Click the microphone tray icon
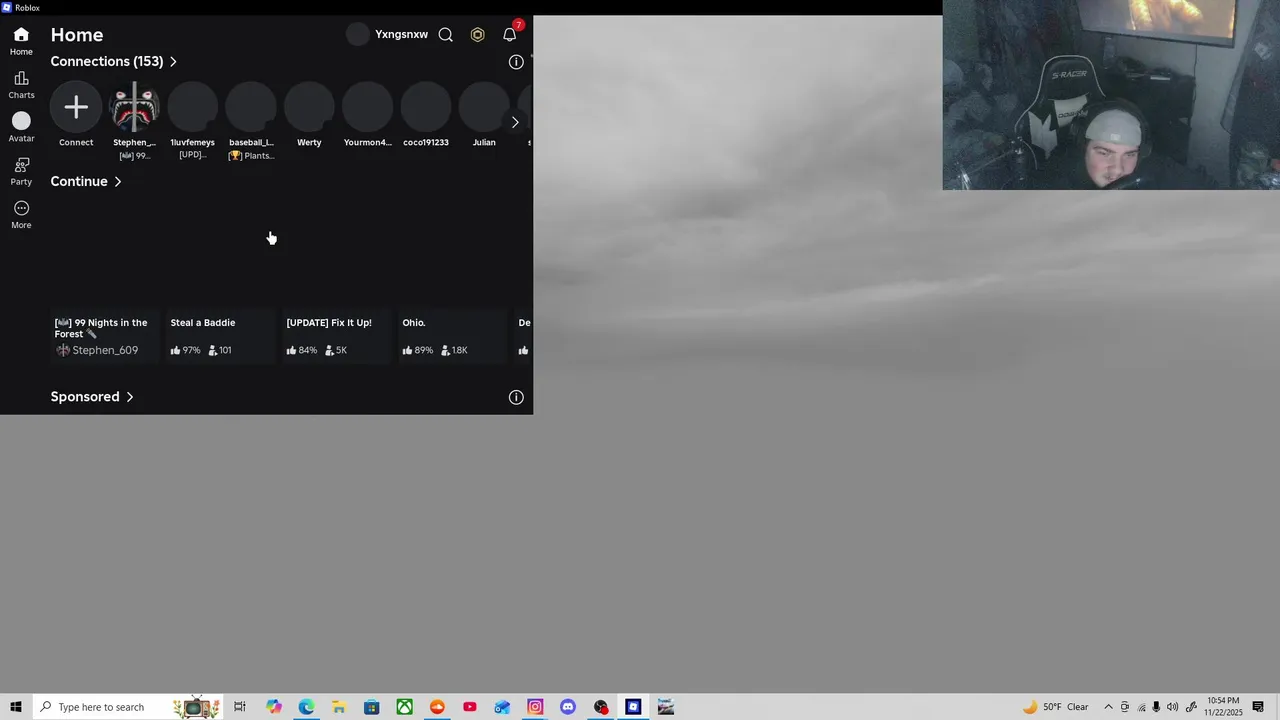Viewport: 1280px width, 720px height. tap(1156, 707)
